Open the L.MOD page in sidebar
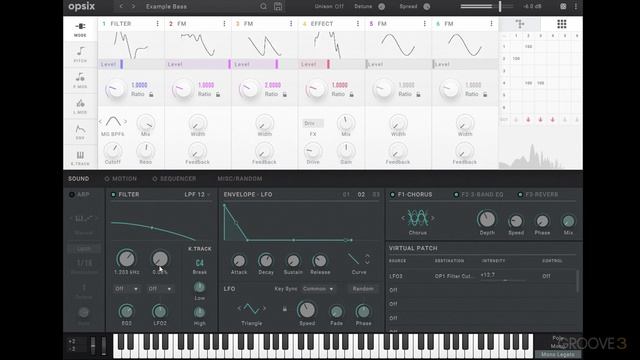Image resolution: width=640 pixels, height=360 pixels. (x=80, y=106)
